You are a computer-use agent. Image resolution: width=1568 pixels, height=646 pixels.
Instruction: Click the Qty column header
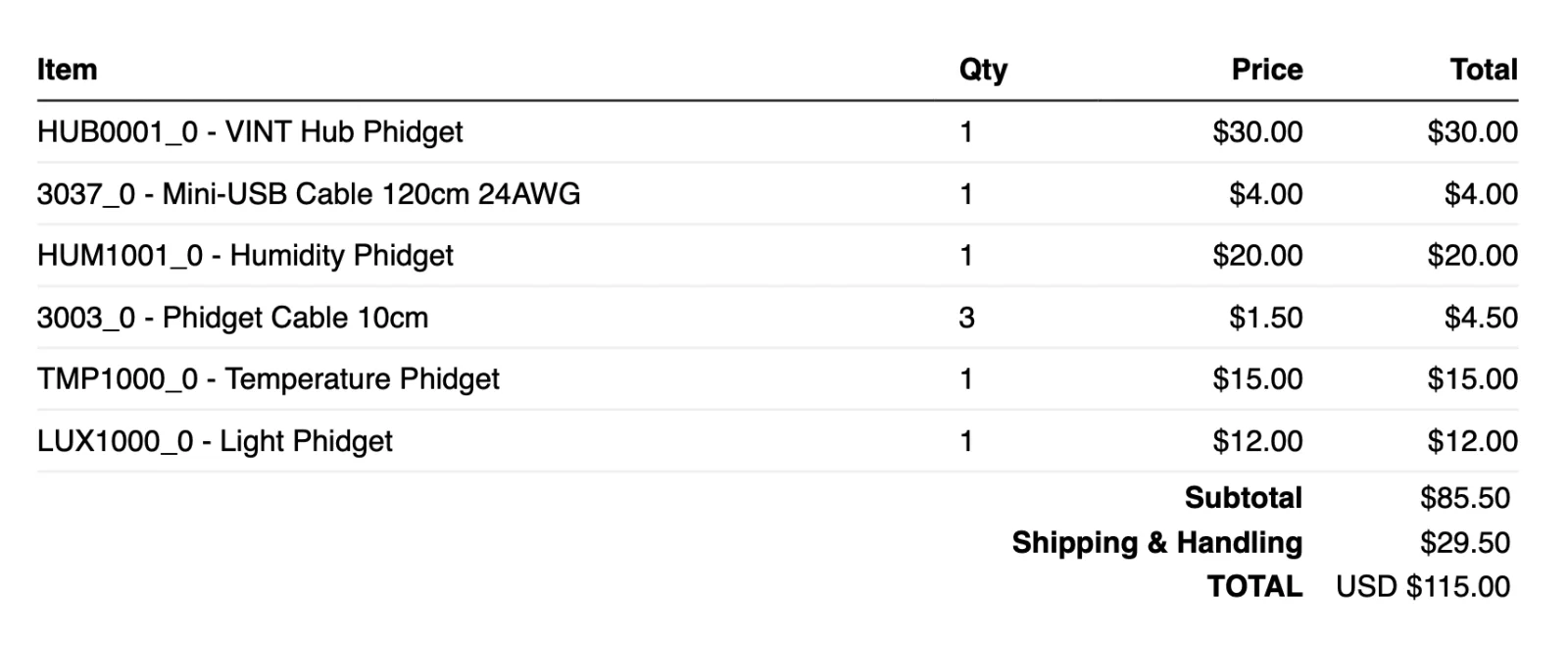click(983, 71)
